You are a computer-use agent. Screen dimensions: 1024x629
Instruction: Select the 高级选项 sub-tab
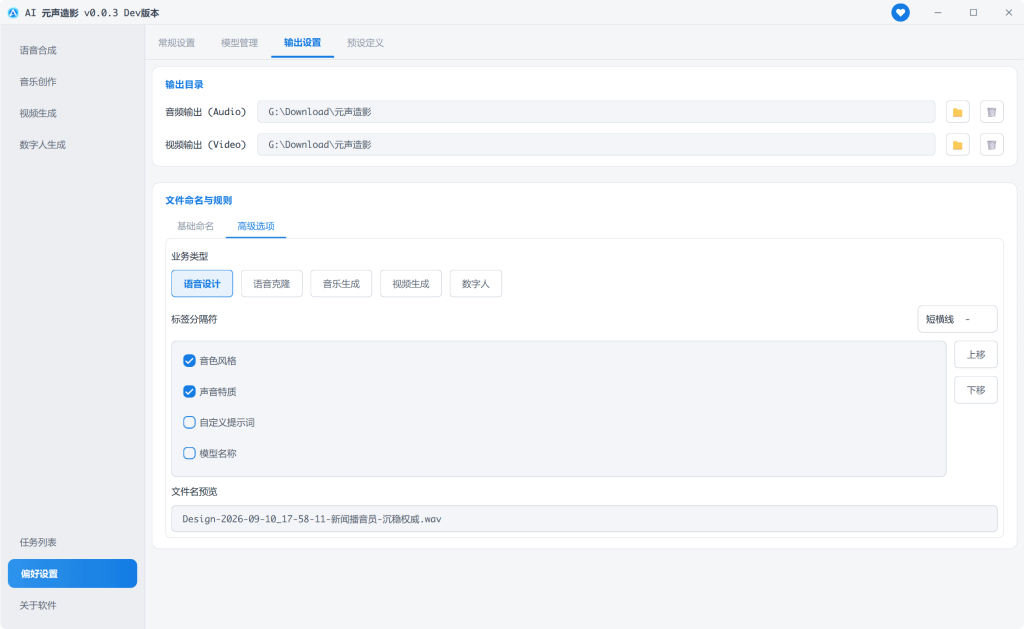click(x=255, y=226)
